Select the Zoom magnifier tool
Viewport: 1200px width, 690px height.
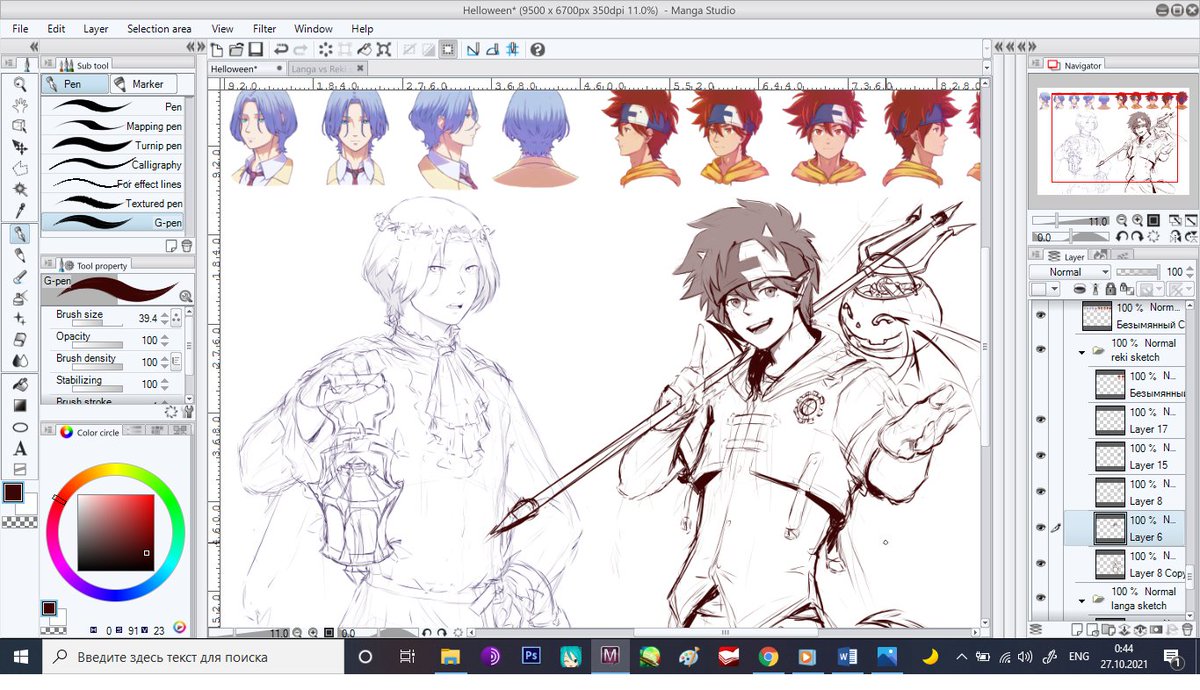pyautogui.click(x=19, y=84)
